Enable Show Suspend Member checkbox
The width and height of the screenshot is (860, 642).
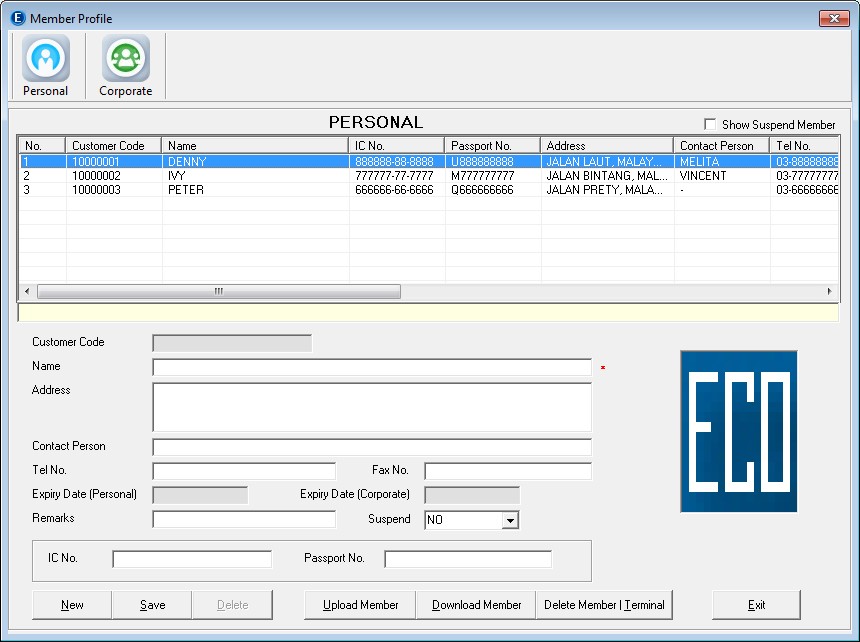[710, 125]
